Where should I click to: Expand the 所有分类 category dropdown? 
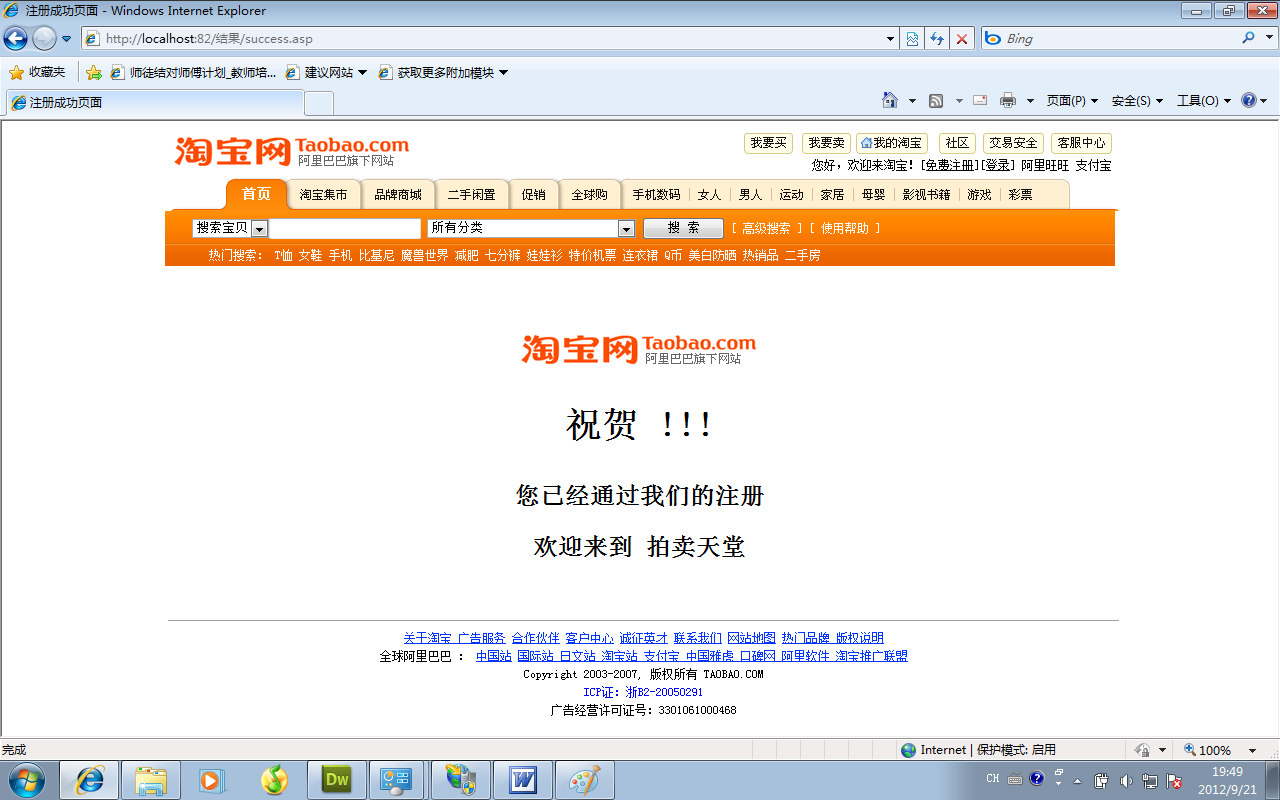(x=626, y=229)
